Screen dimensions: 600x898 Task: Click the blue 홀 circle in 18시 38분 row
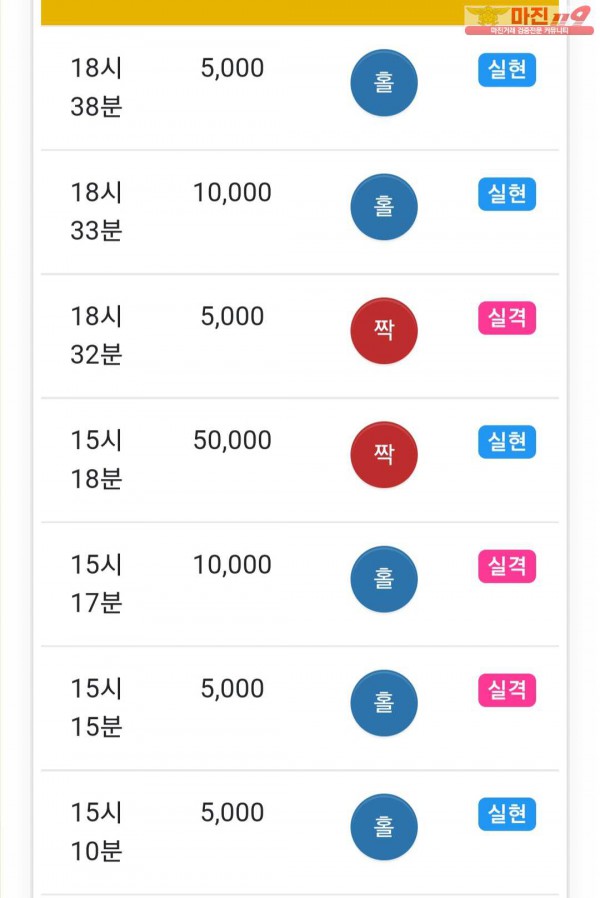pyautogui.click(x=384, y=83)
